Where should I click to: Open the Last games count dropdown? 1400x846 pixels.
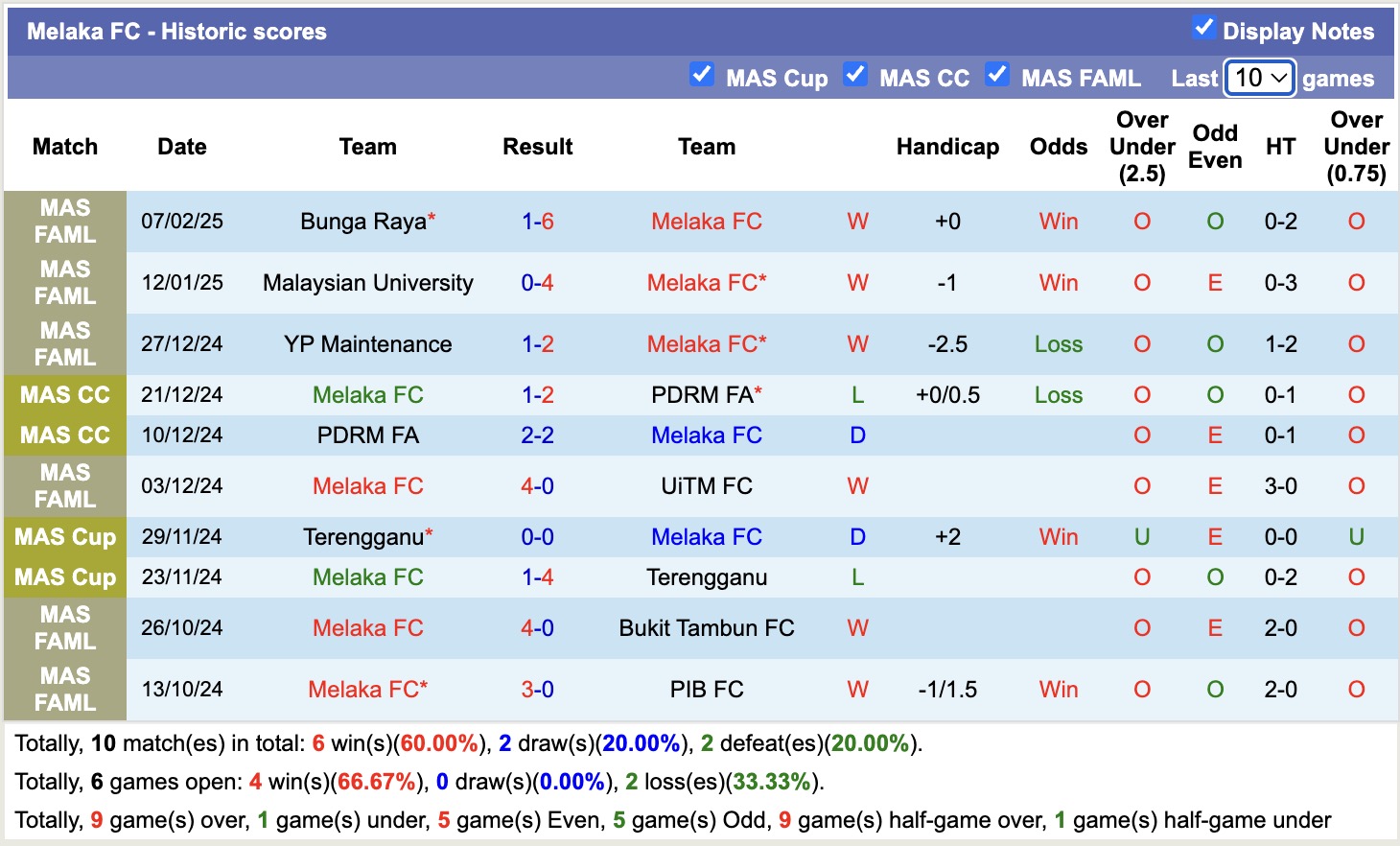click(1260, 78)
